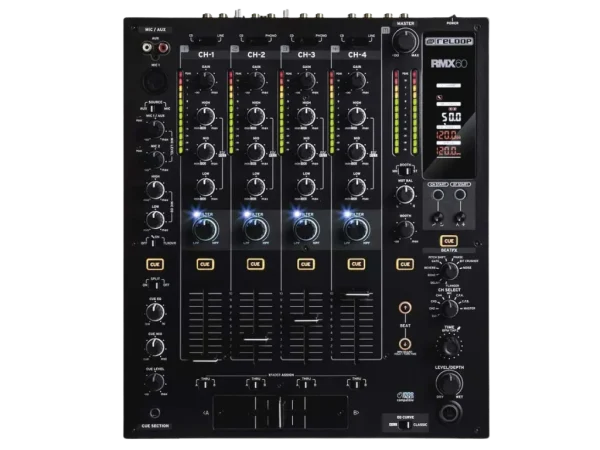
Task: Click the BPM display screen
Action: coord(450,106)
